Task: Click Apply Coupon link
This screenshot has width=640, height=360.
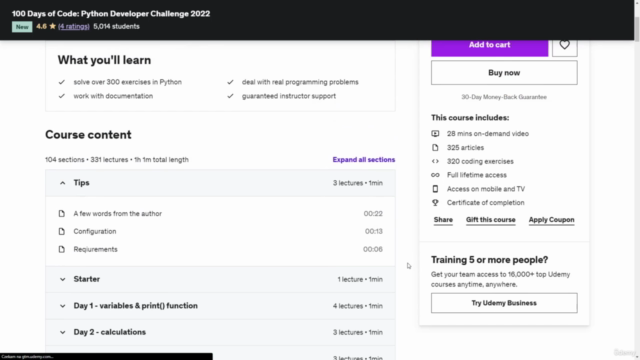Action: pyautogui.click(x=551, y=220)
